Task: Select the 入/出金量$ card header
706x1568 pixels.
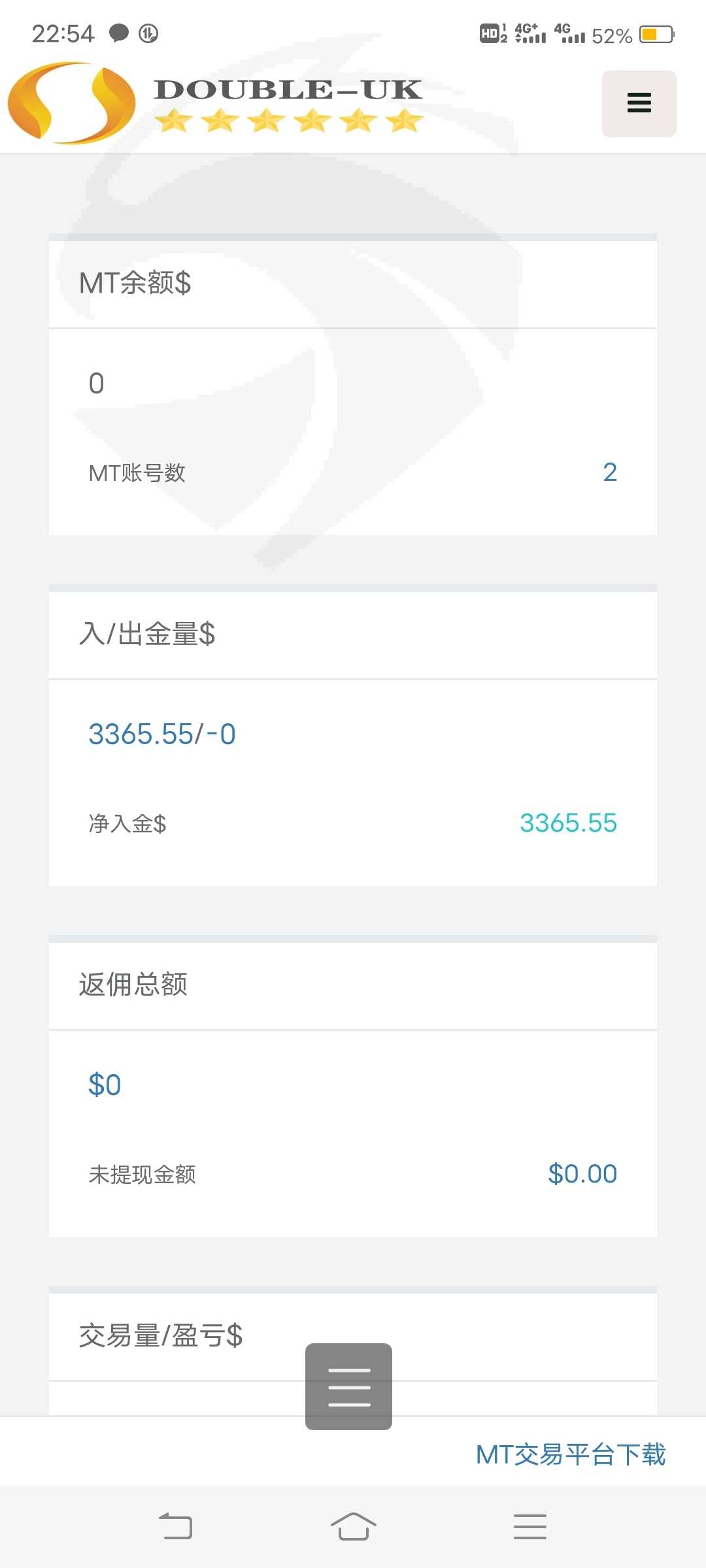Action: coord(147,634)
